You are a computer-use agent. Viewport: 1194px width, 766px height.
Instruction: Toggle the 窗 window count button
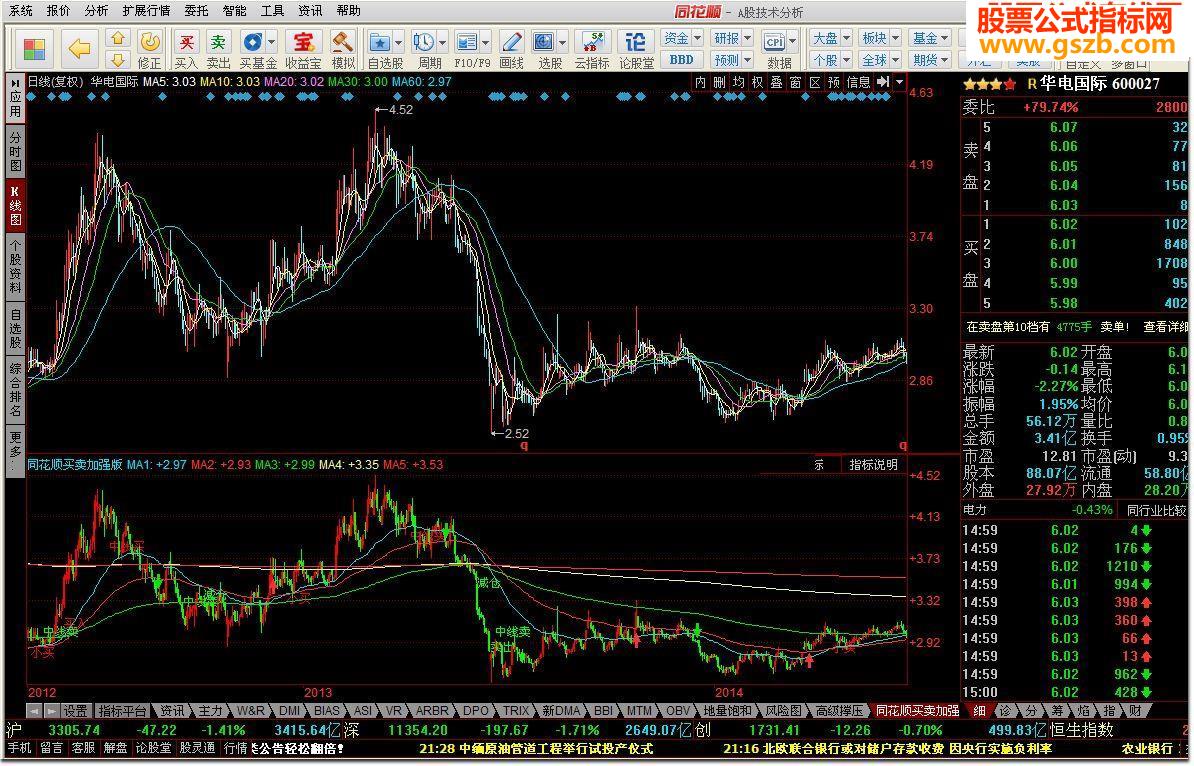tap(796, 82)
